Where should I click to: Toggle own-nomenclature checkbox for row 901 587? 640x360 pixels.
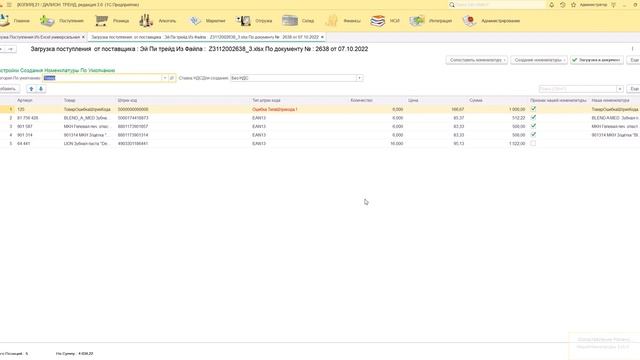(x=533, y=126)
